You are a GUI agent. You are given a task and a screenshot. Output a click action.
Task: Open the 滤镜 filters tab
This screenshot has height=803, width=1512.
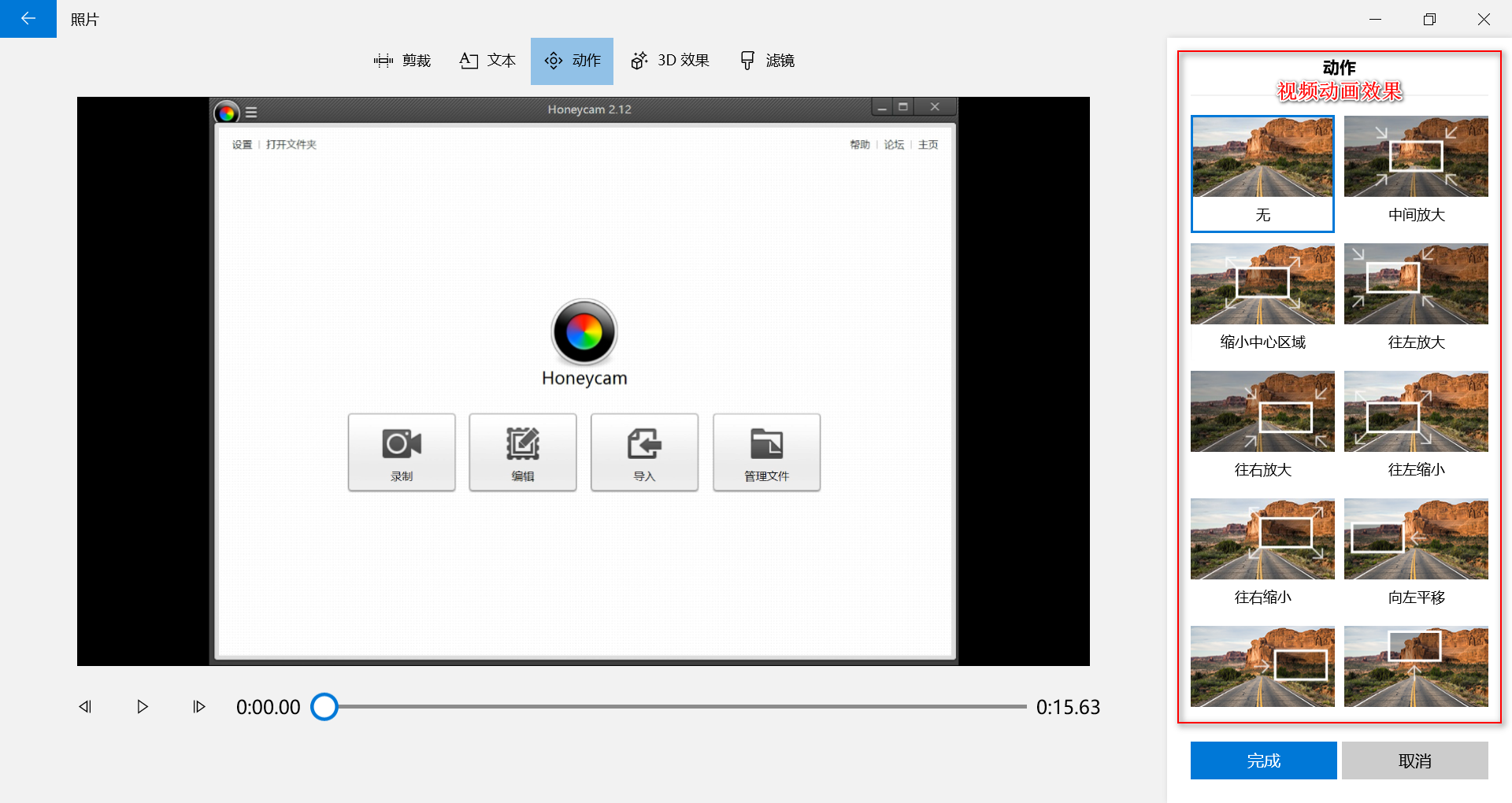(x=768, y=61)
